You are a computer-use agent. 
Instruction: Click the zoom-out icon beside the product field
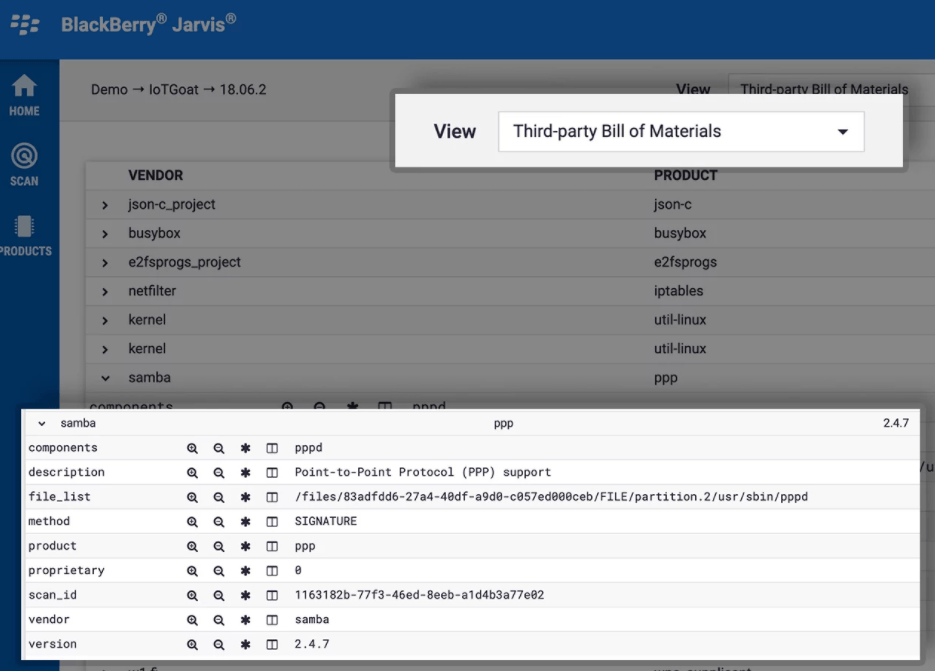219,546
